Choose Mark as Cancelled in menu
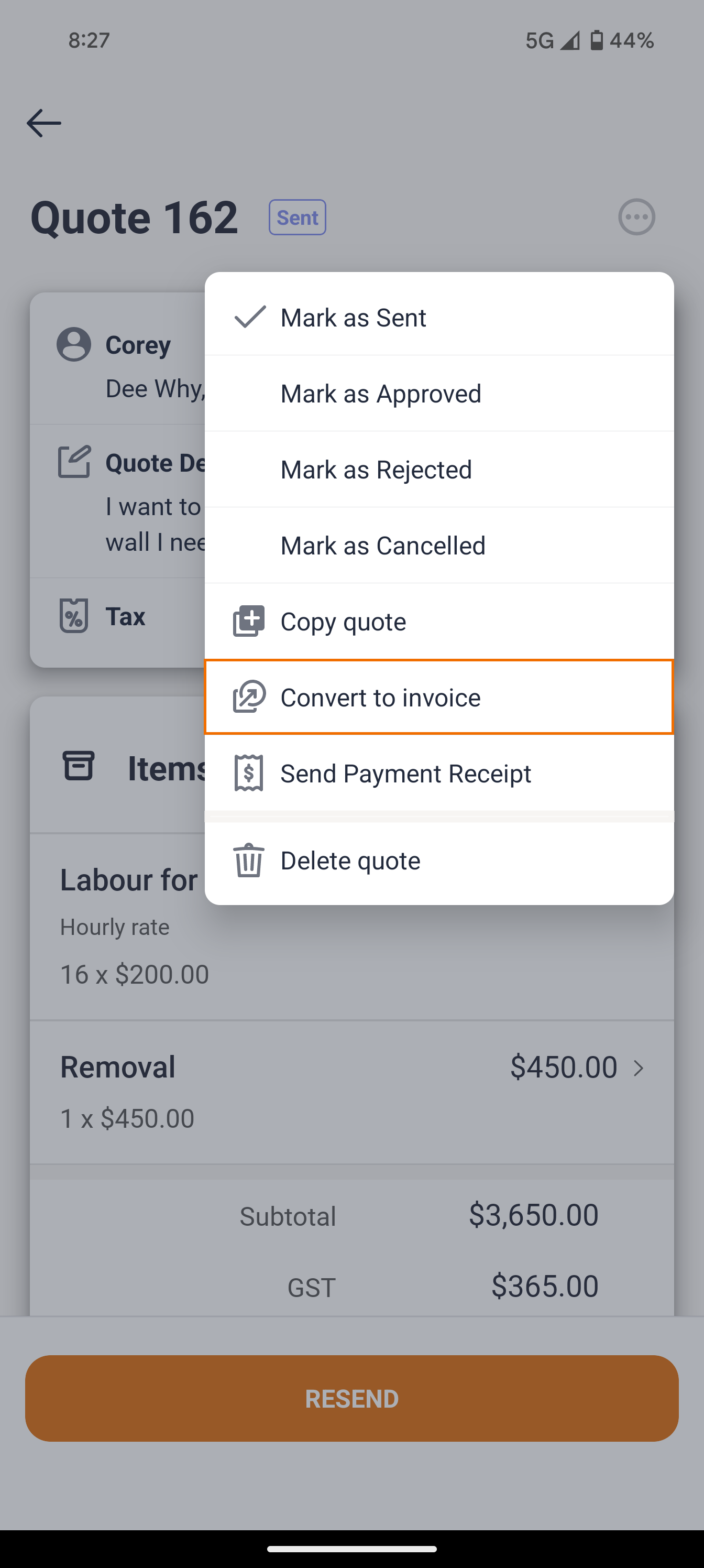This screenshot has width=704, height=1568. tap(383, 546)
